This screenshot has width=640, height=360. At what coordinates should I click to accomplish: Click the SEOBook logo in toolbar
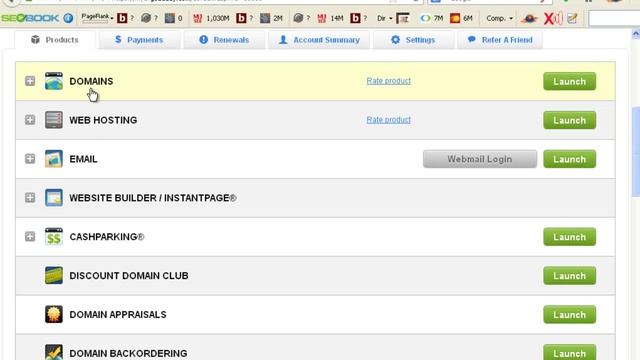[x=31, y=18]
